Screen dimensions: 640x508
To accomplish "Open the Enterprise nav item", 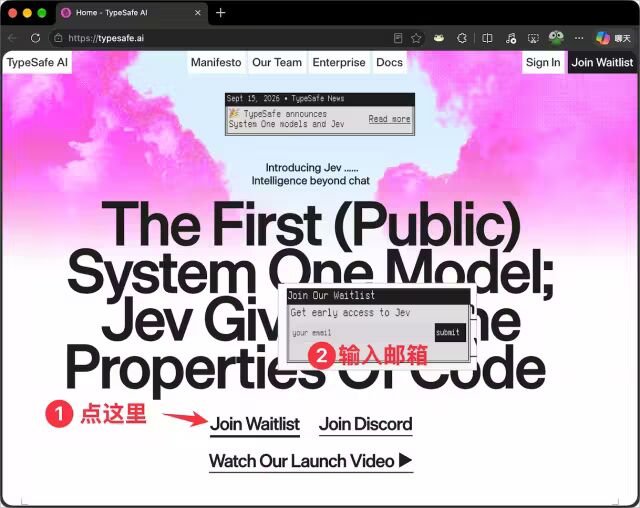I will coord(339,62).
